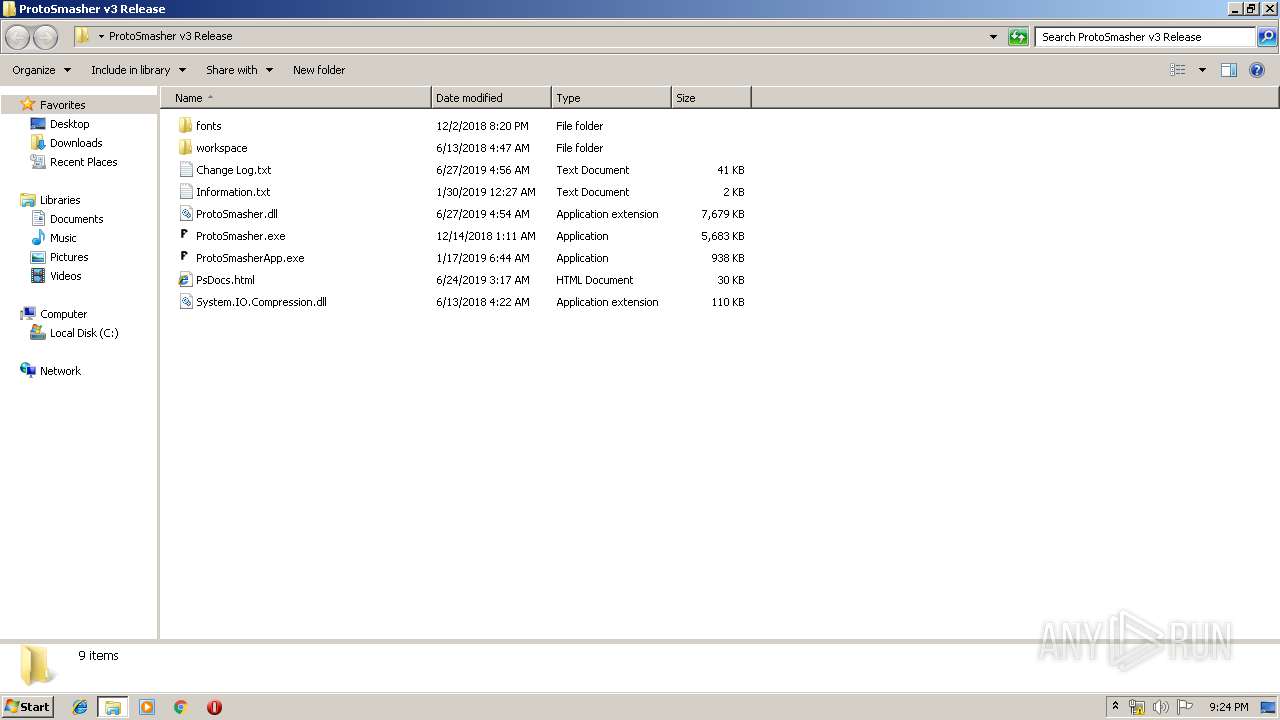Open the address bar history dropdown arrow
The image size is (1280, 720).
(x=993, y=37)
